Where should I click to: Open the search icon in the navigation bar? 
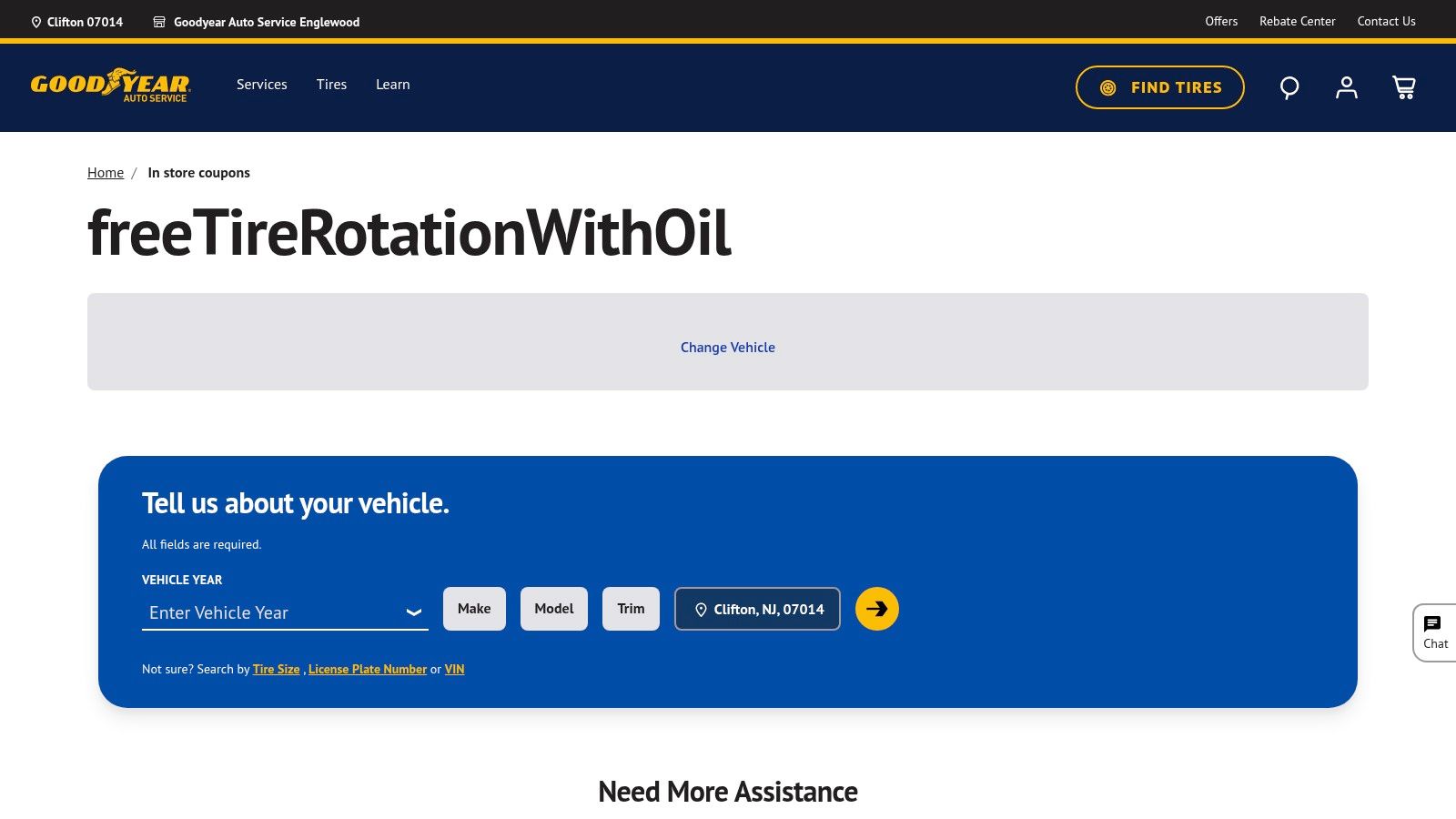1289,87
